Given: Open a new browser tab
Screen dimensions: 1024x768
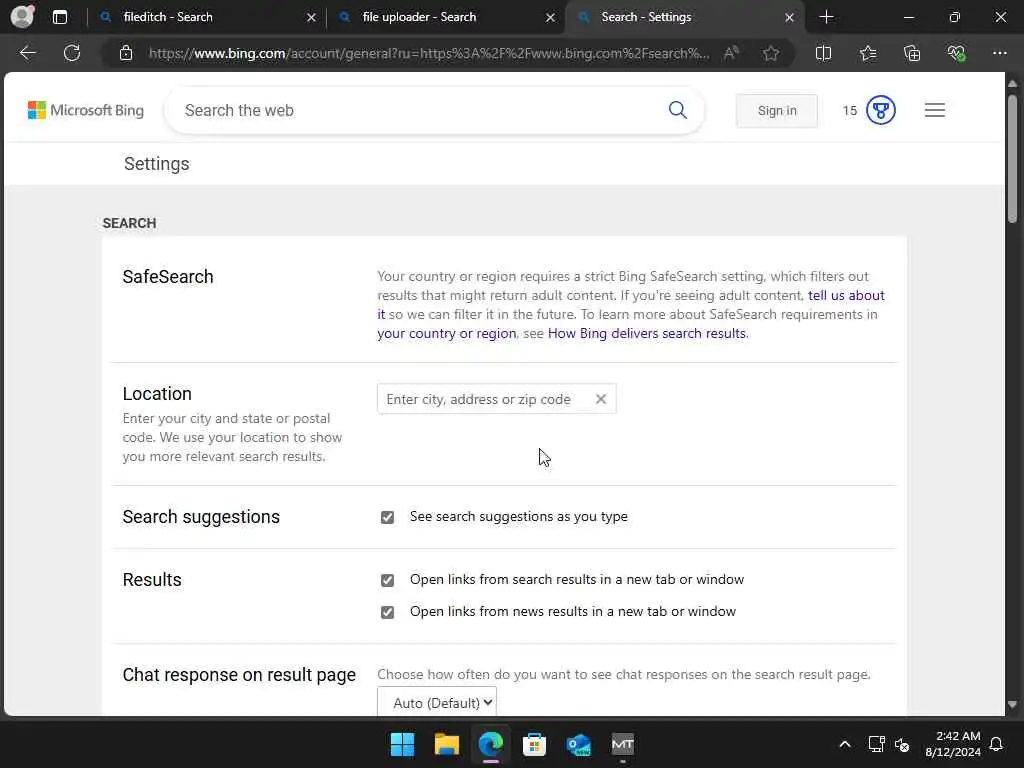Looking at the screenshot, I should point(826,17).
